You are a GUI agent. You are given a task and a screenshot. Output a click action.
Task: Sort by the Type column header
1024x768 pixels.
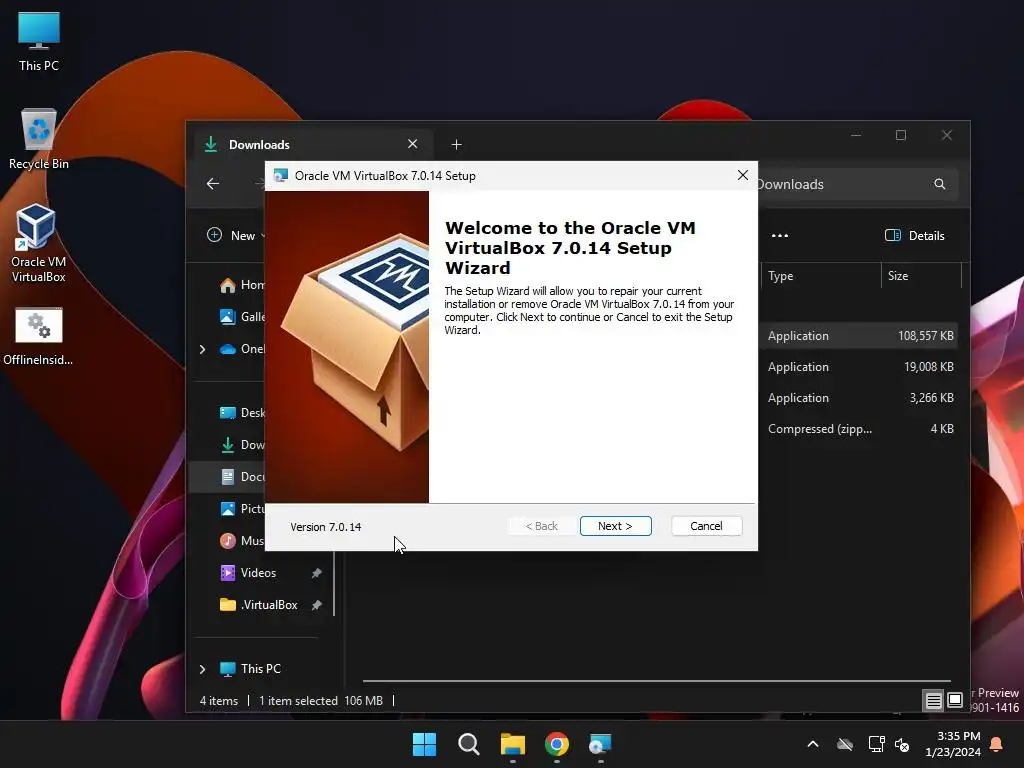(x=821, y=276)
